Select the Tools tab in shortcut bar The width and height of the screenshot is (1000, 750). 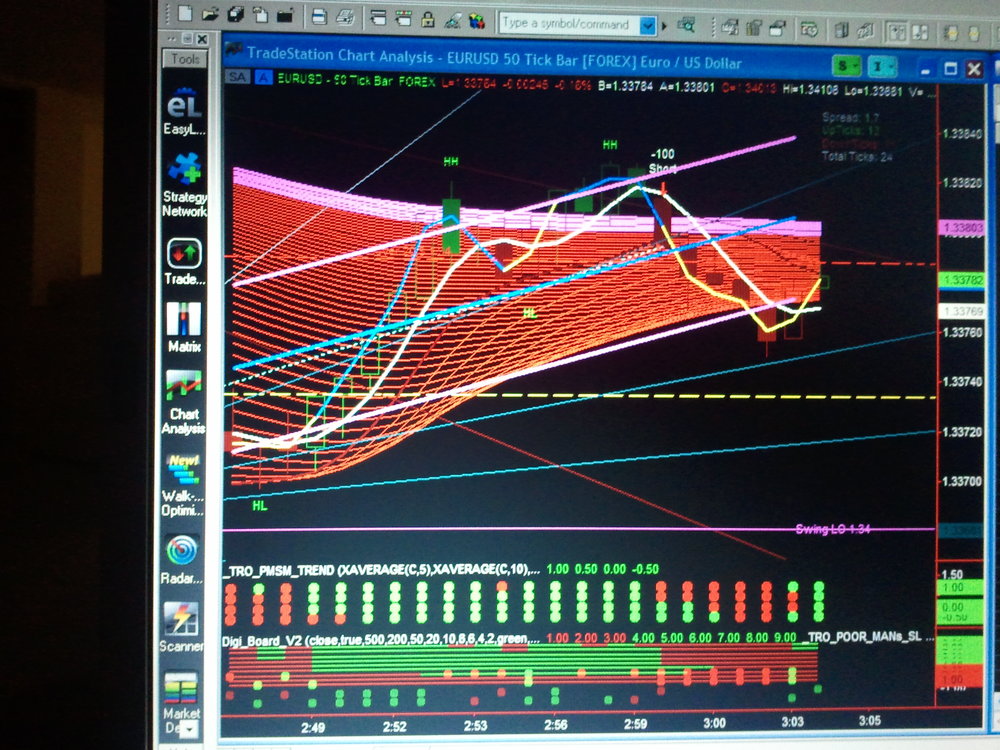(185, 59)
